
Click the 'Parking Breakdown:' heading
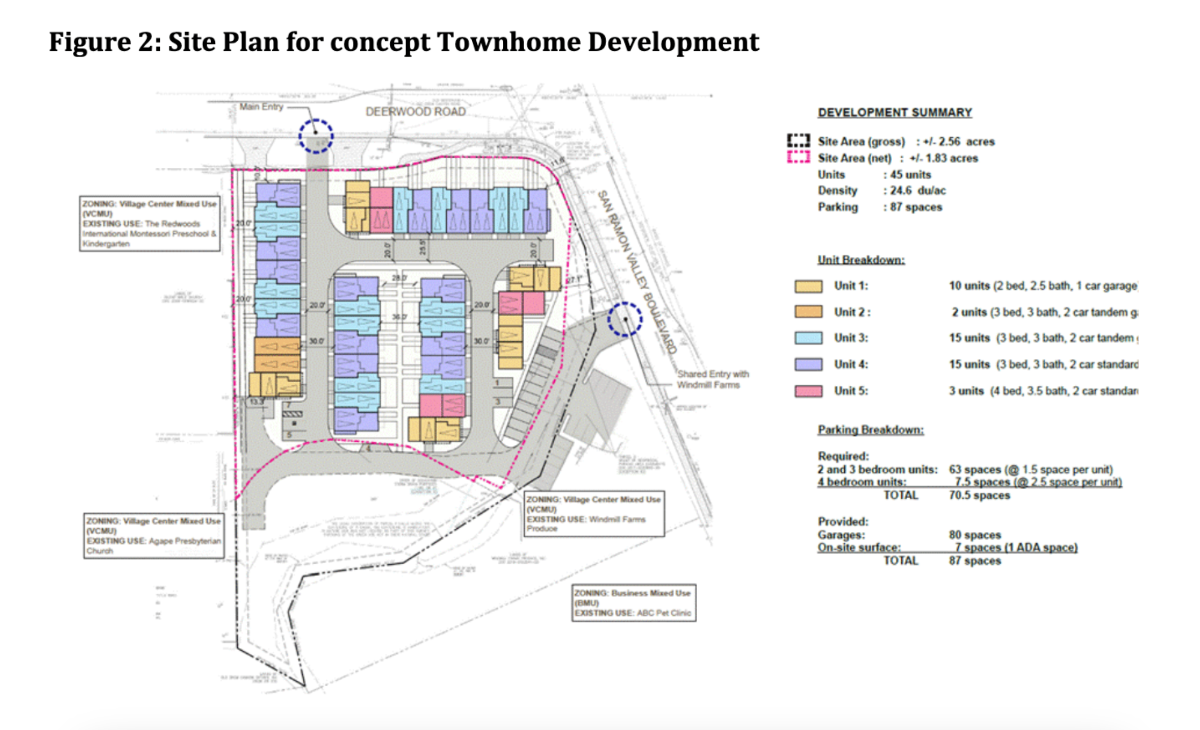tap(871, 430)
